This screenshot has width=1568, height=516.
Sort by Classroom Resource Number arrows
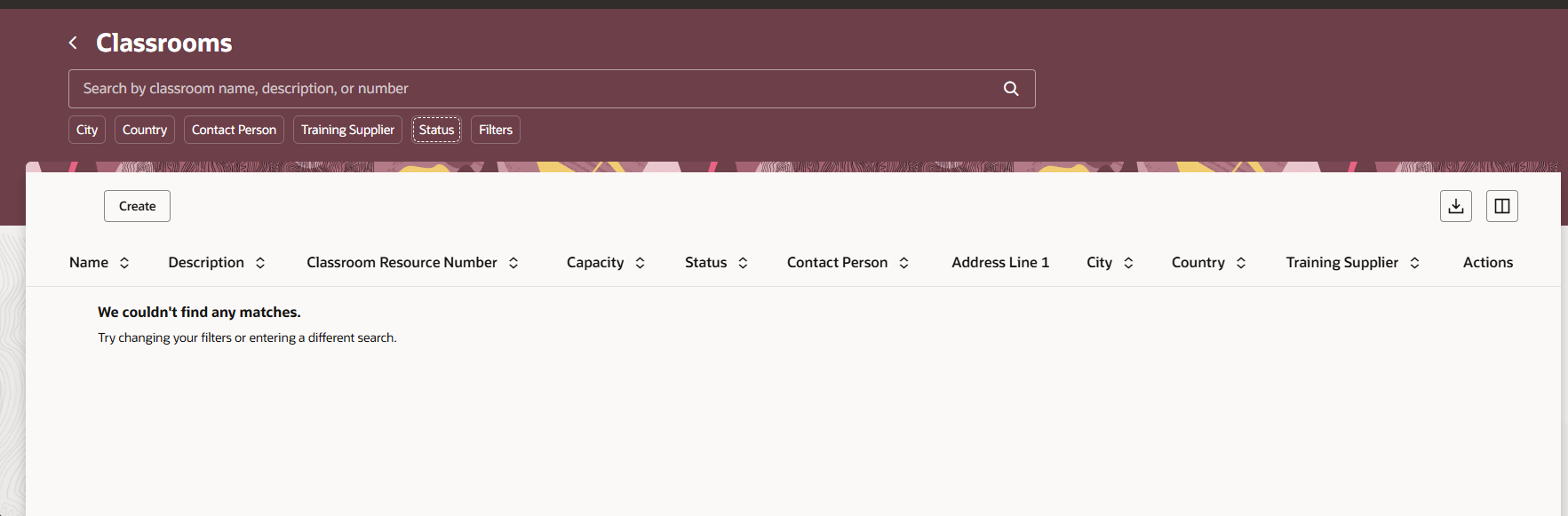point(513,263)
